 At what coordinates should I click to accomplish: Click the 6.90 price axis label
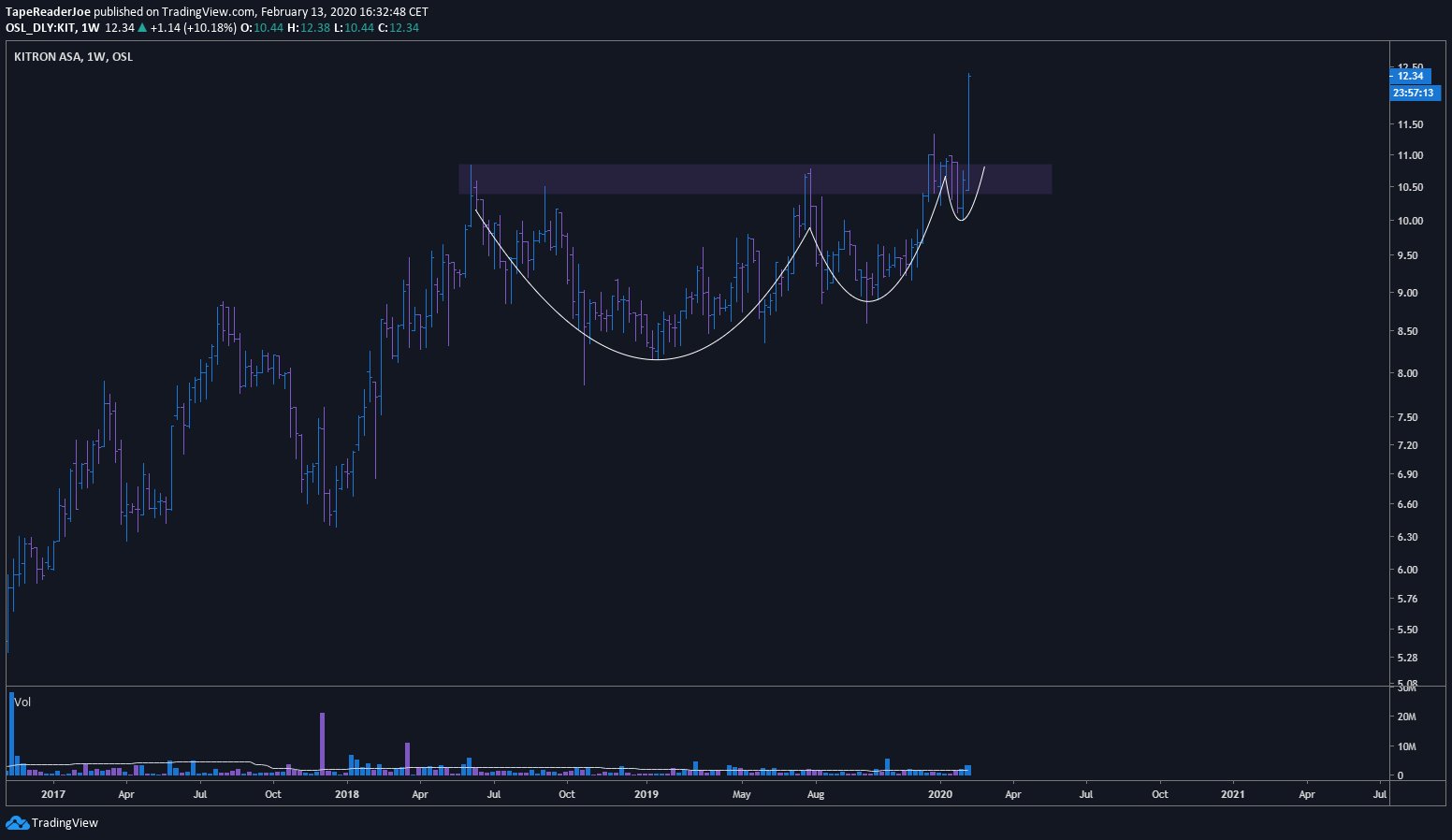point(1407,474)
